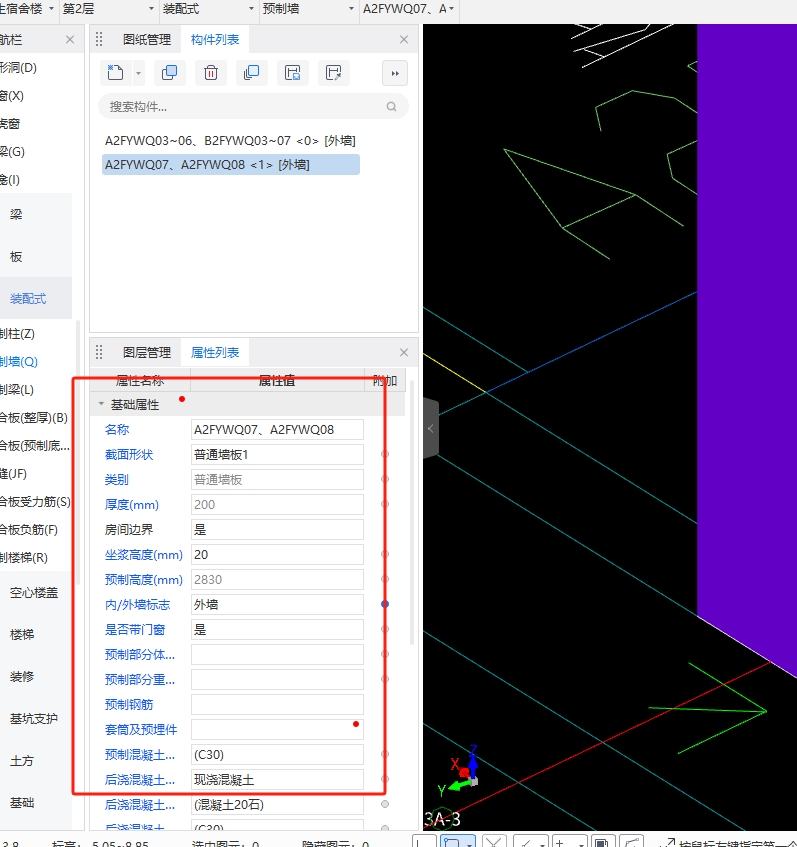Image resolution: width=797 pixels, height=847 pixels.
Task: Grab the component list panel drag handle
Action: pyautogui.click(x=99, y=39)
